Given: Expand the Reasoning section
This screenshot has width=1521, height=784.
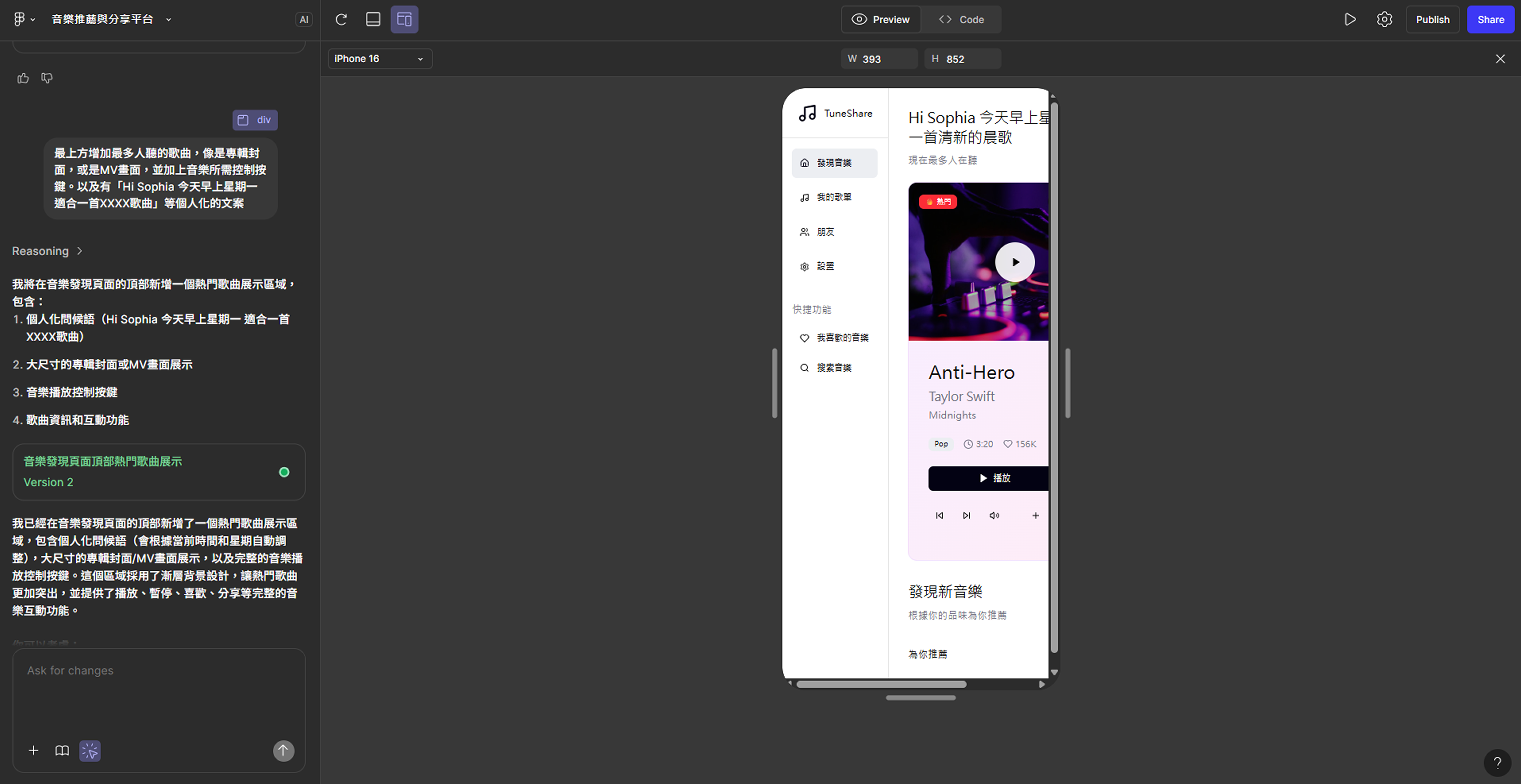Looking at the screenshot, I should (47, 251).
